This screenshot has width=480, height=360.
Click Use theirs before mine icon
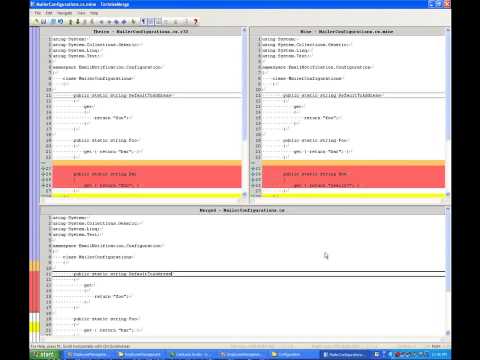pyautogui.click(x=116, y=22)
